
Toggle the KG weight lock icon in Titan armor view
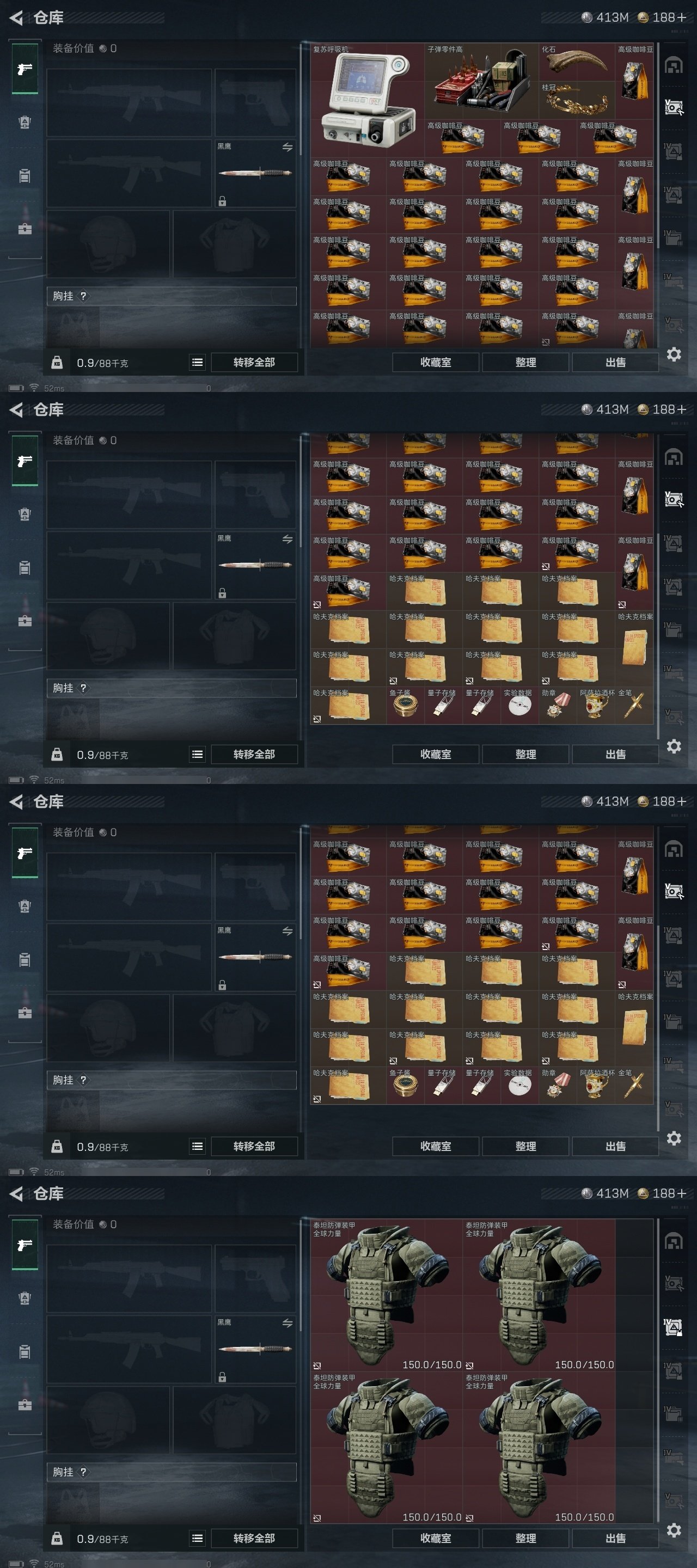(57, 1538)
